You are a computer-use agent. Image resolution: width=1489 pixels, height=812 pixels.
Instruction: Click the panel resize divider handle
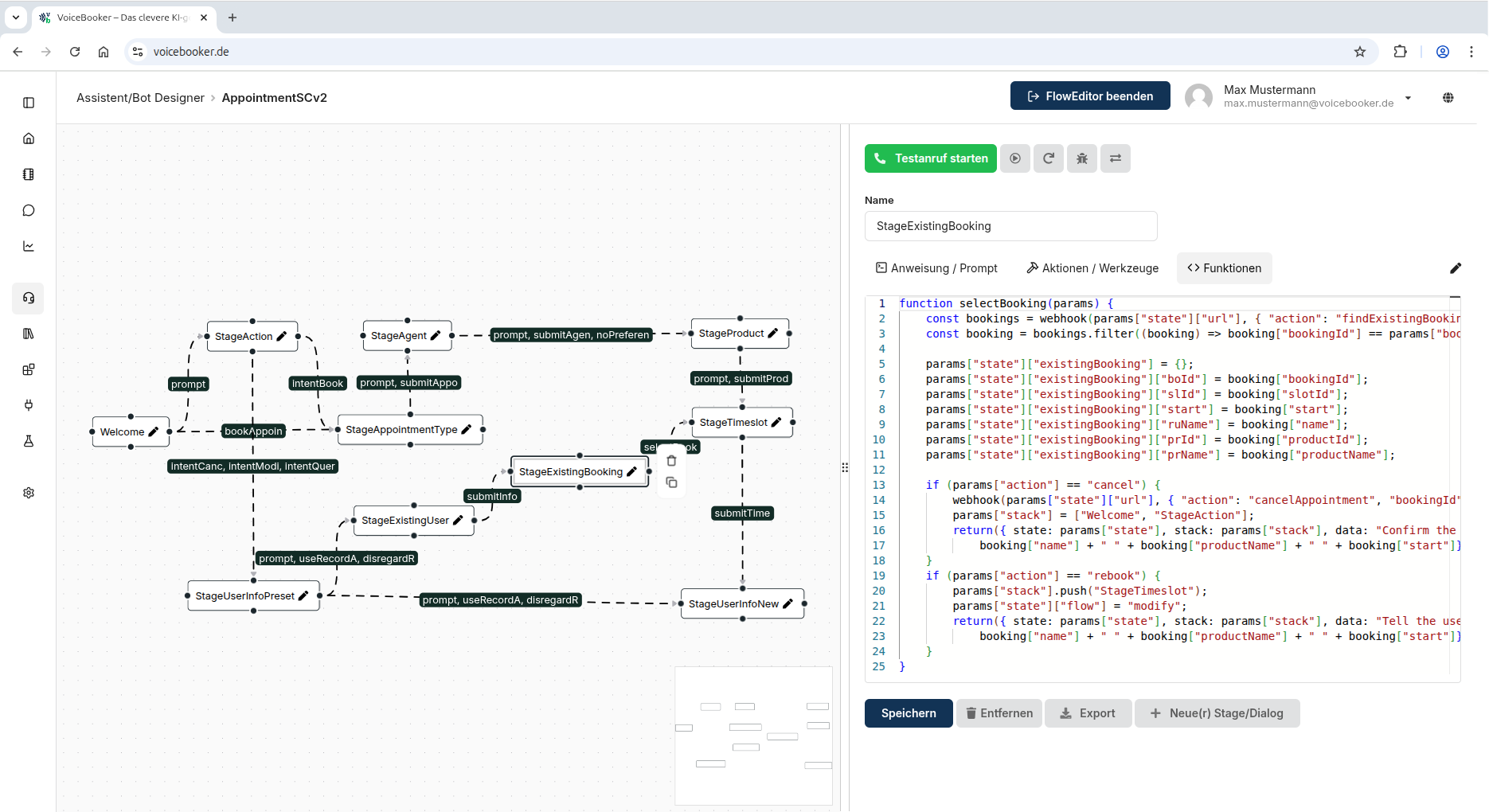(845, 467)
